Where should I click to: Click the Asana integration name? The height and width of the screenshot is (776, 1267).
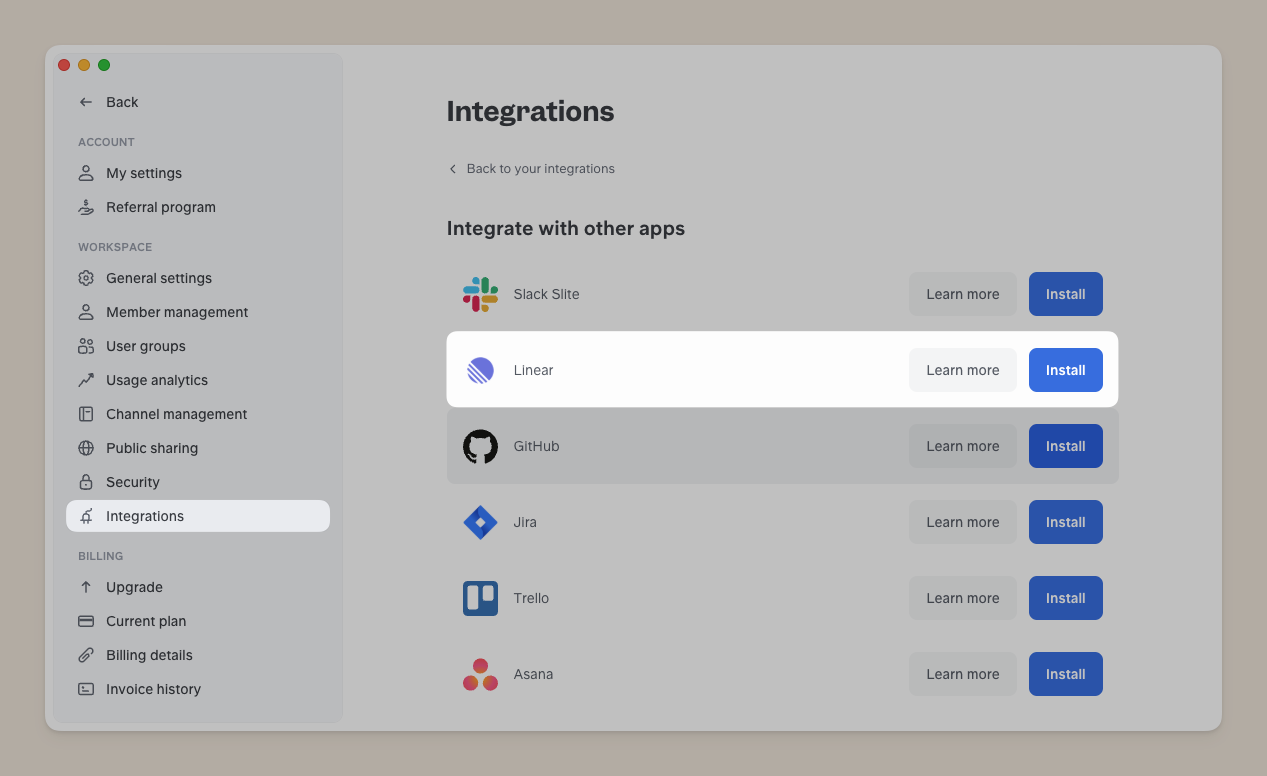click(x=533, y=674)
